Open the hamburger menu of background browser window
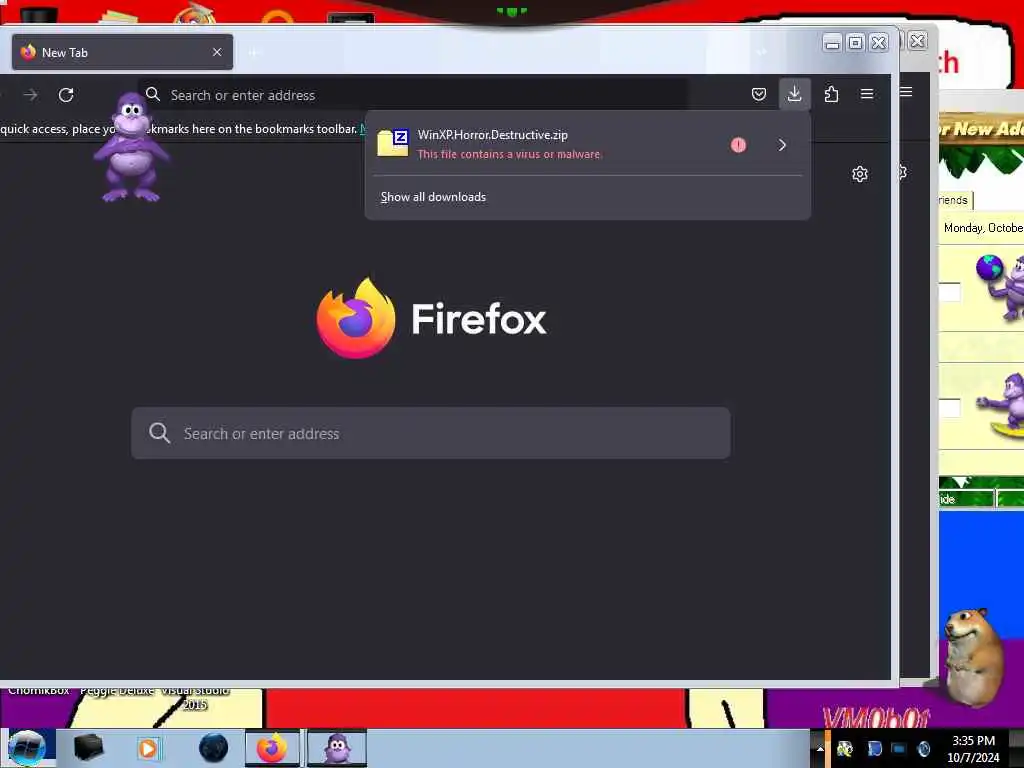 click(906, 92)
